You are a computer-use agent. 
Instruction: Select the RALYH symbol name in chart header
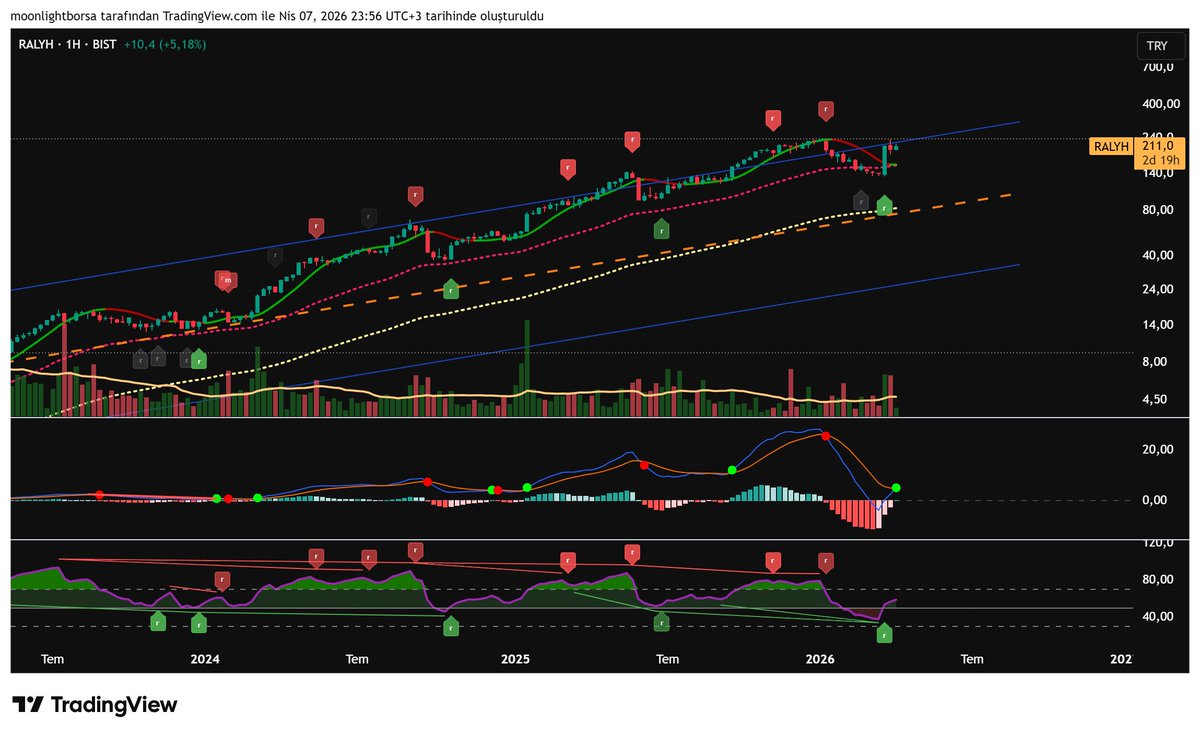[35, 45]
